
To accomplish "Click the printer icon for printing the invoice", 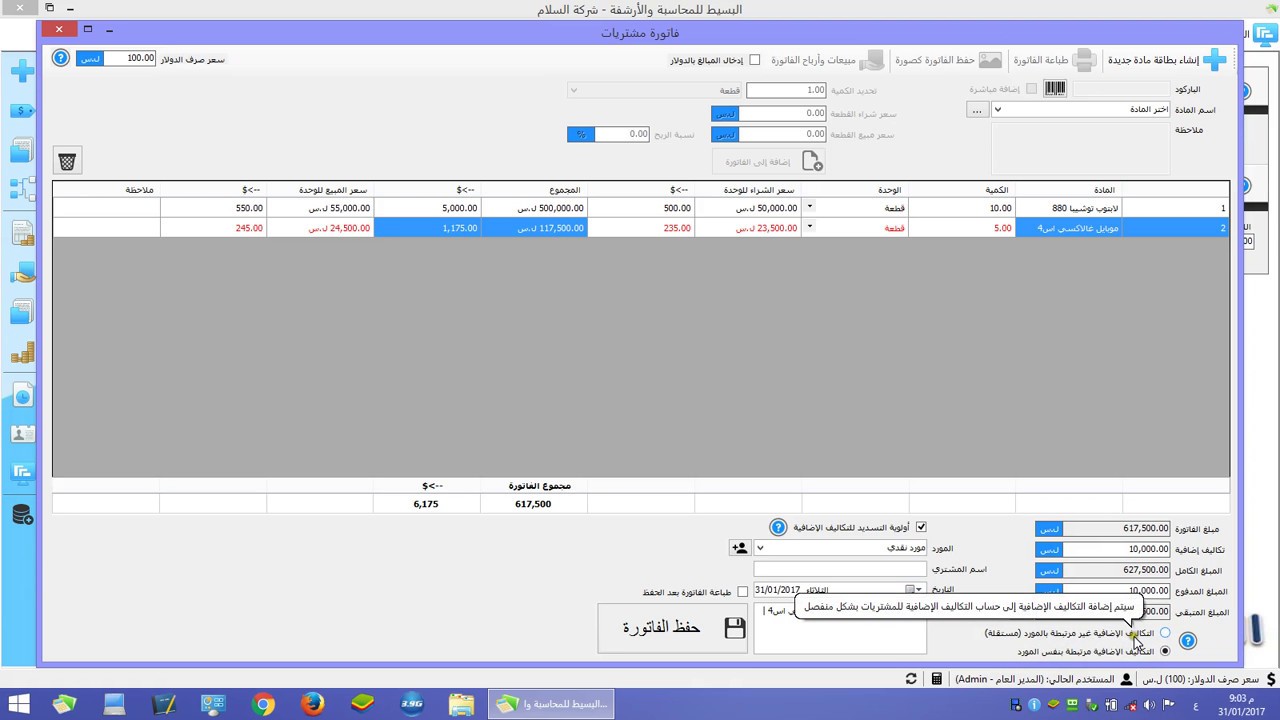I will pos(1085,60).
